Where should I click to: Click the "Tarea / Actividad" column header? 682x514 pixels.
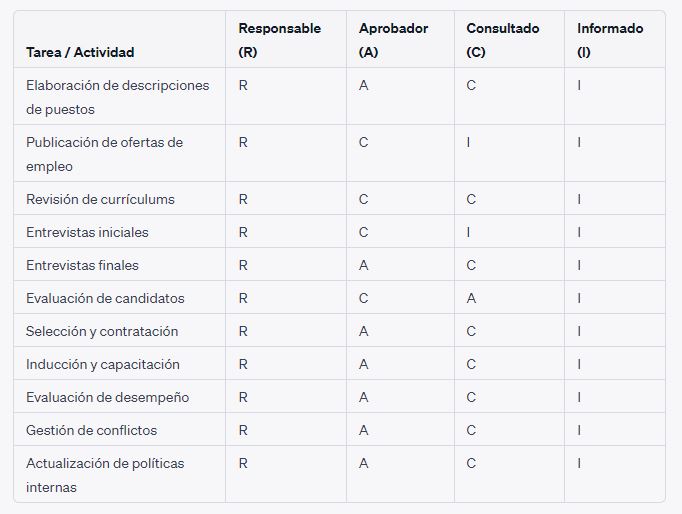[80, 52]
